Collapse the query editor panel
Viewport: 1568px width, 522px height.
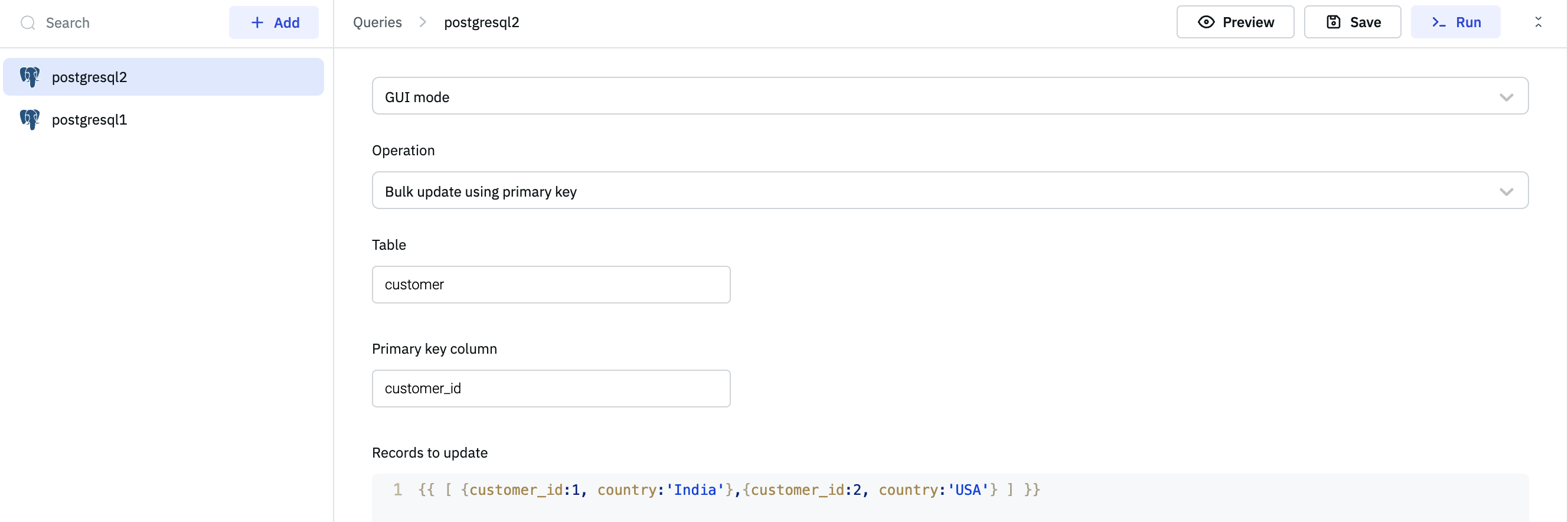click(x=1537, y=22)
